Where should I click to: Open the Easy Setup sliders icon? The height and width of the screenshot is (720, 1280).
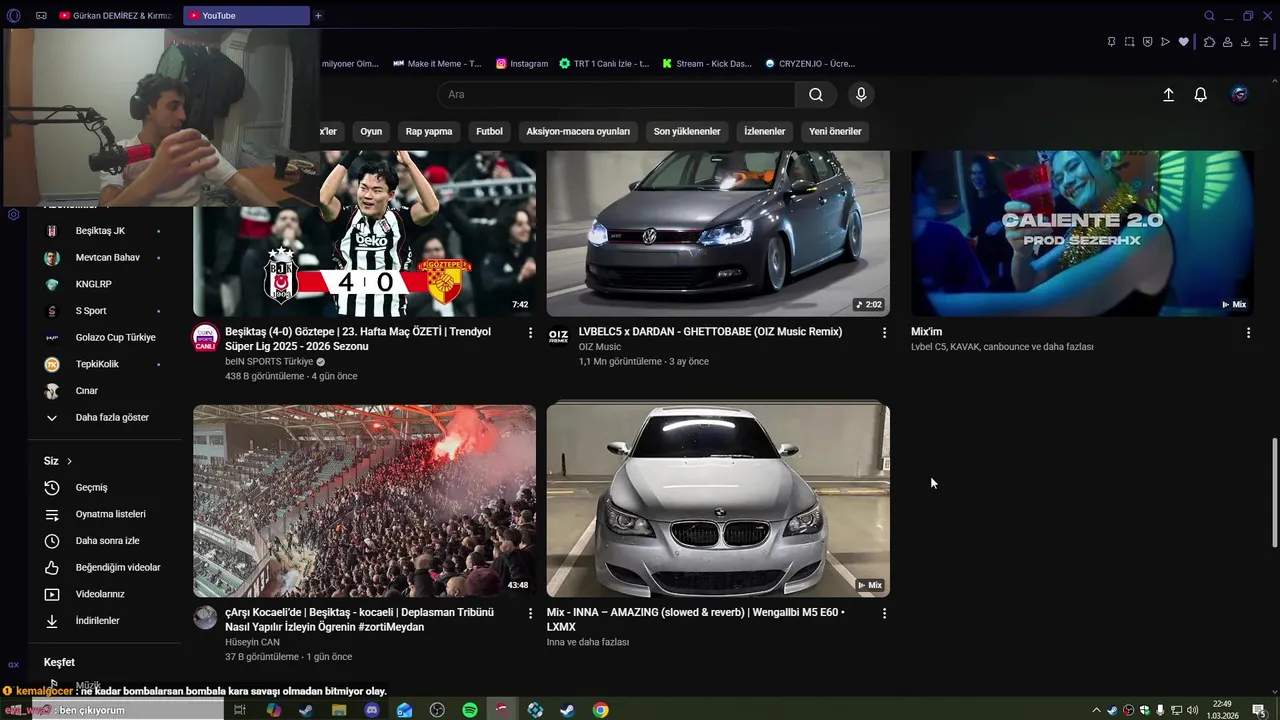1264,42
